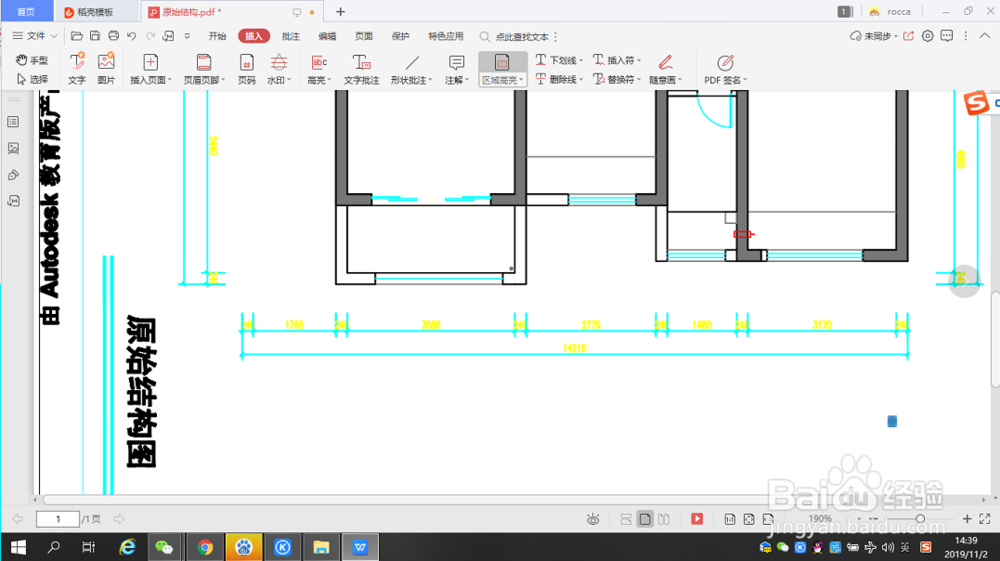Open the 保护 ribbon tab
The width and height of the screenshot is (1000, 561).
401,36
